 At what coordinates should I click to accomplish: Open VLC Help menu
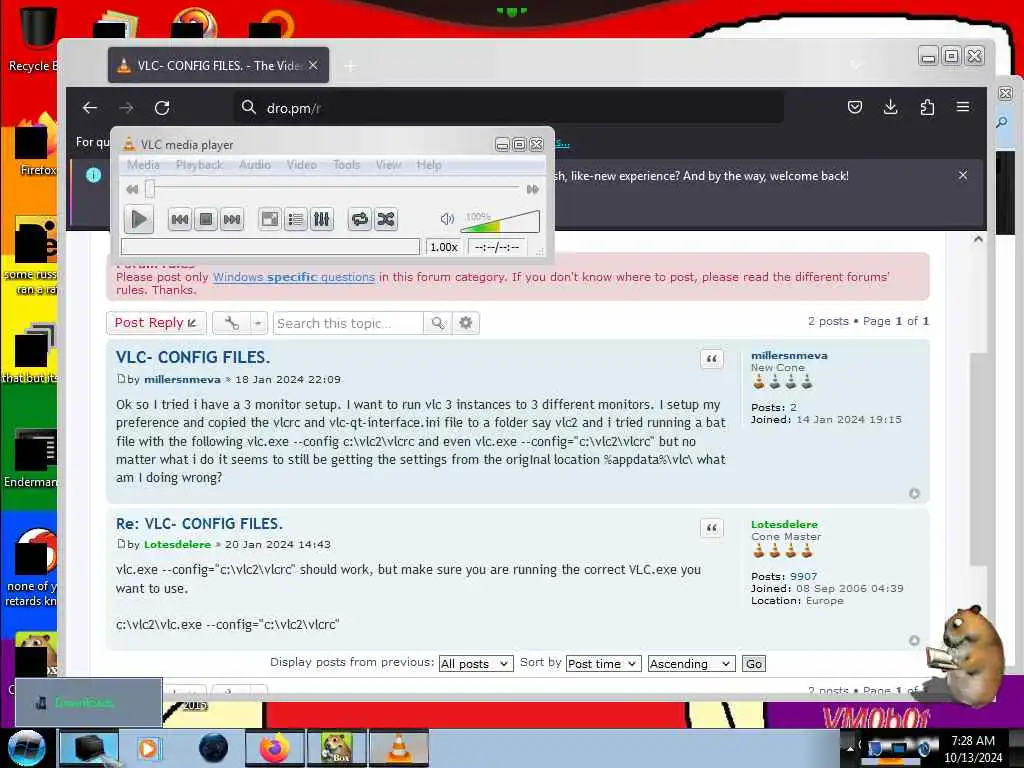coord(429,165)
